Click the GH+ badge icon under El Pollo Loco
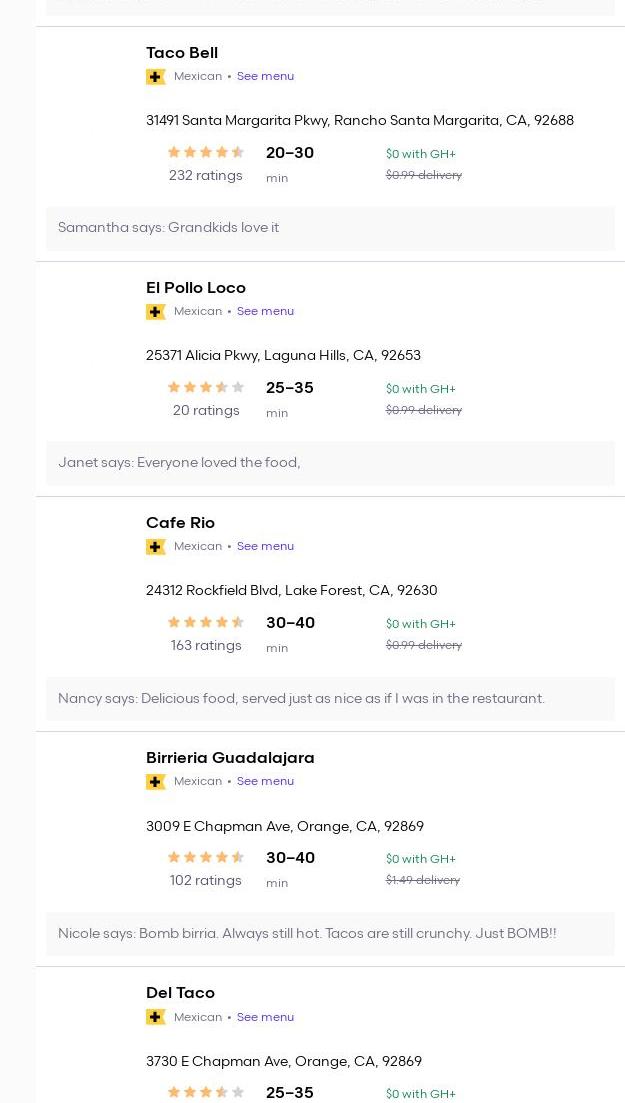This screenshot has width=625, height=1103. tap(155, 312)
